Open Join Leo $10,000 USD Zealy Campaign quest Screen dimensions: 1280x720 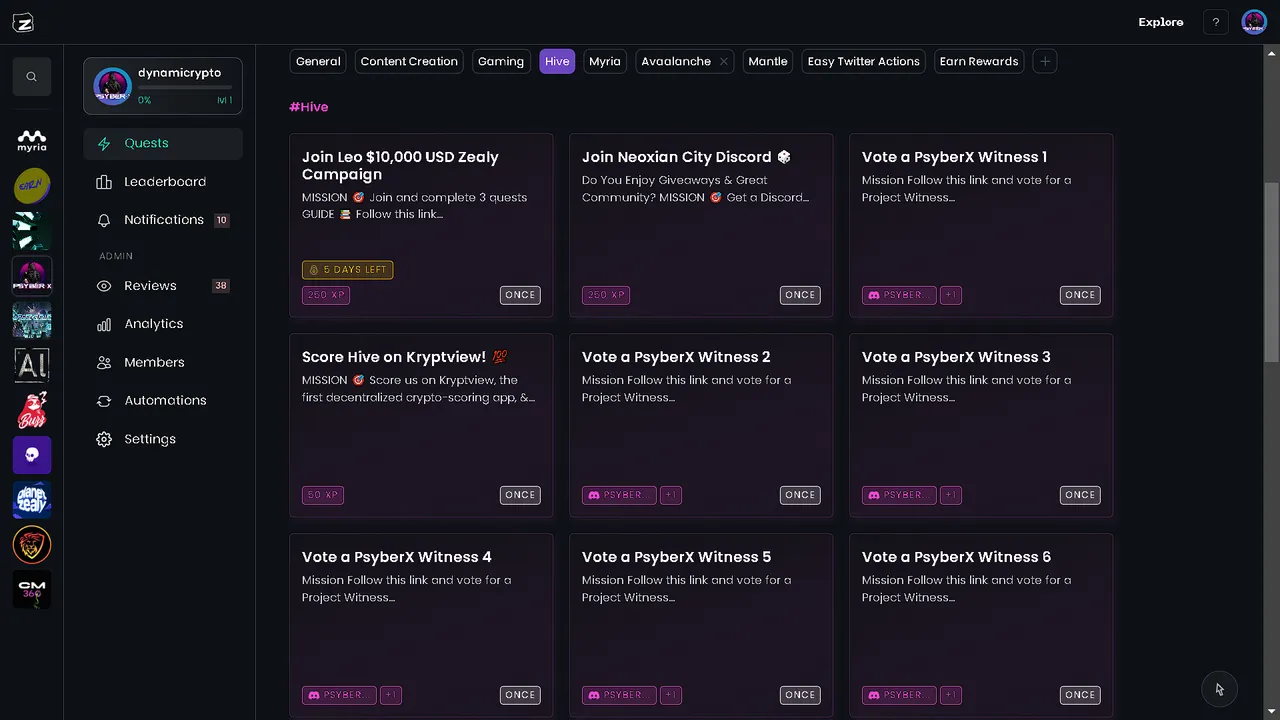pos(421,225)
